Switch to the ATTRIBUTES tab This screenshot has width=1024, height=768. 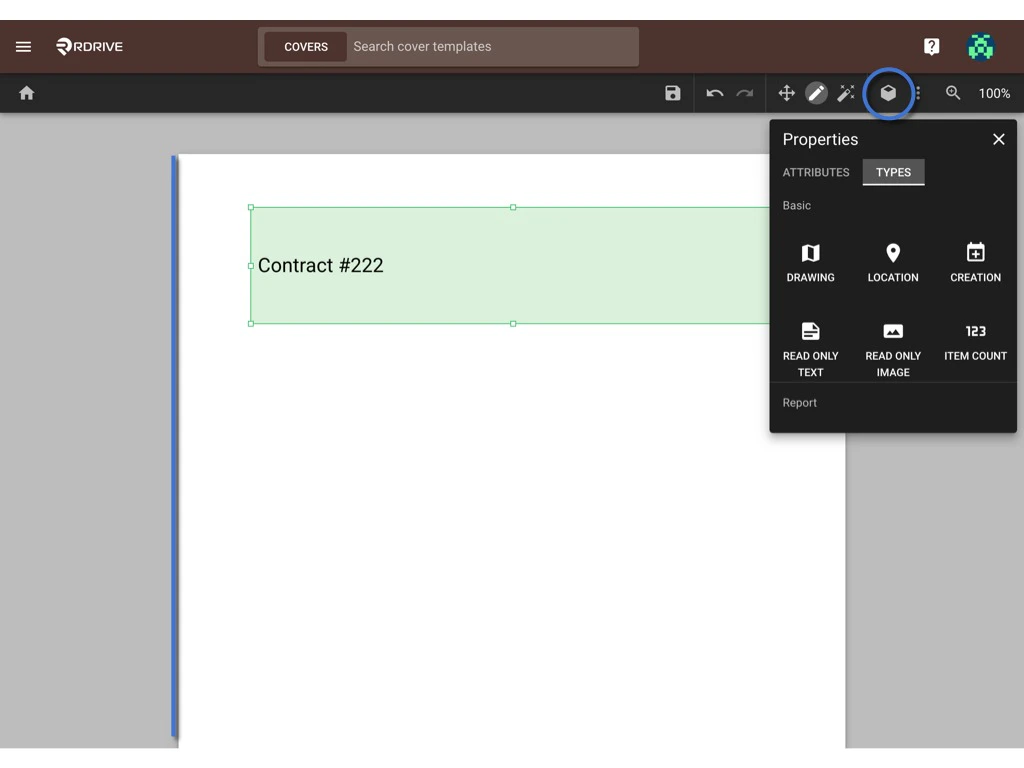[x=815, y=172]
